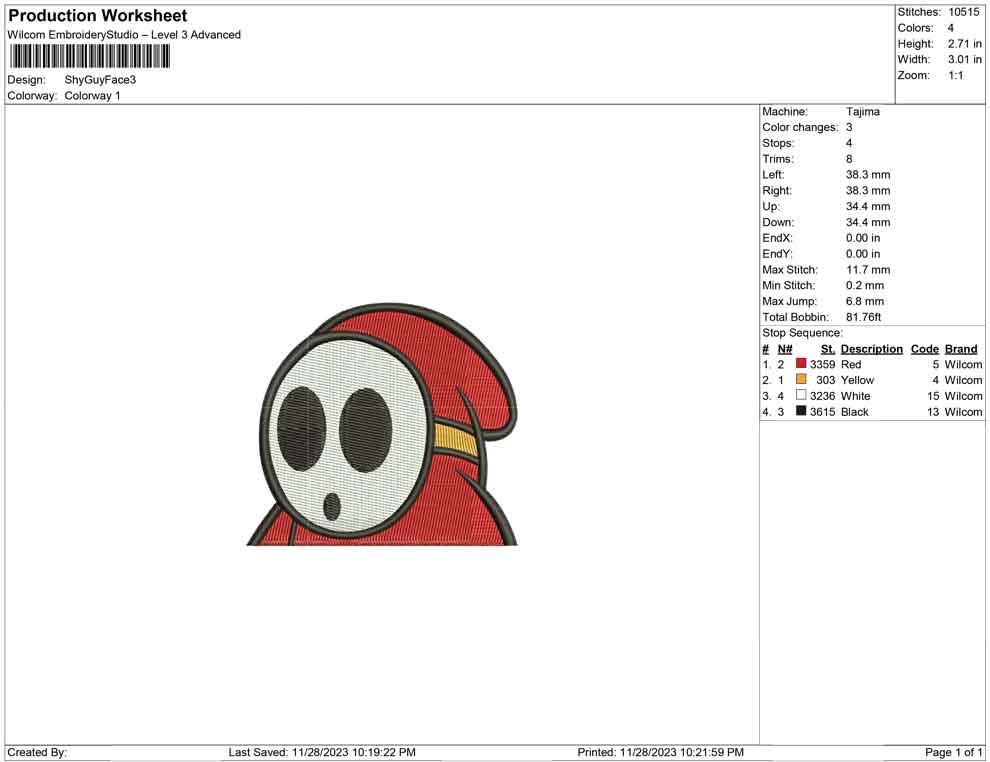Click the Colorway 1 value
Screen dimensions: 990x762
click(x=92, y=96)
